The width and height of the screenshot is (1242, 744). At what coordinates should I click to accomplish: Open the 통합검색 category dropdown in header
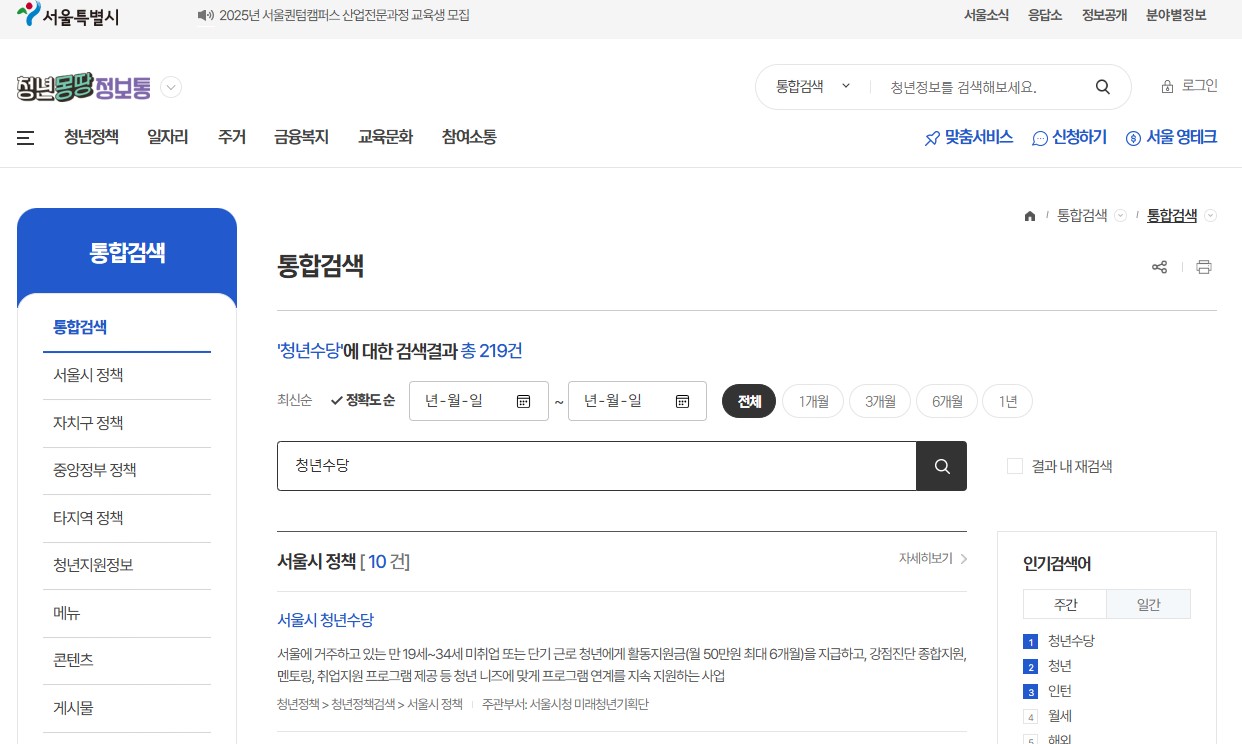[x=813, y=87]
